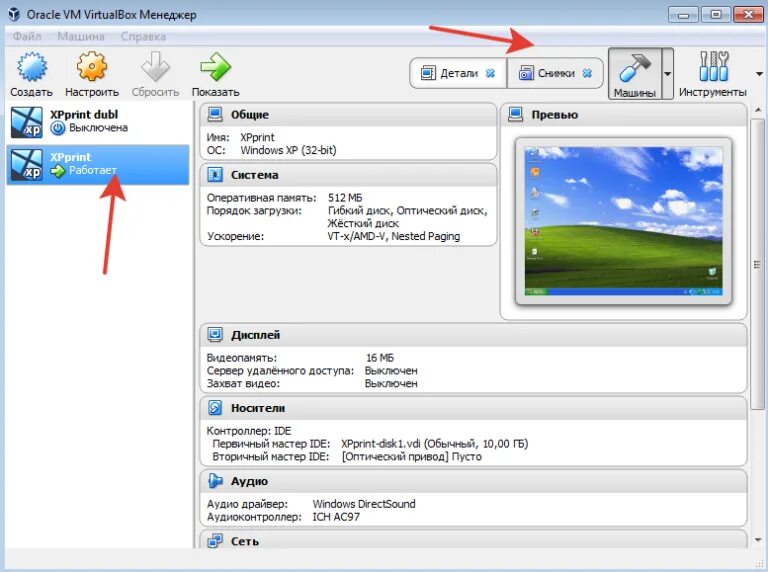Click the VT-x/AMD-V, Nested Paging value
This screenshot has width=768, height=572.
(394, 236)
